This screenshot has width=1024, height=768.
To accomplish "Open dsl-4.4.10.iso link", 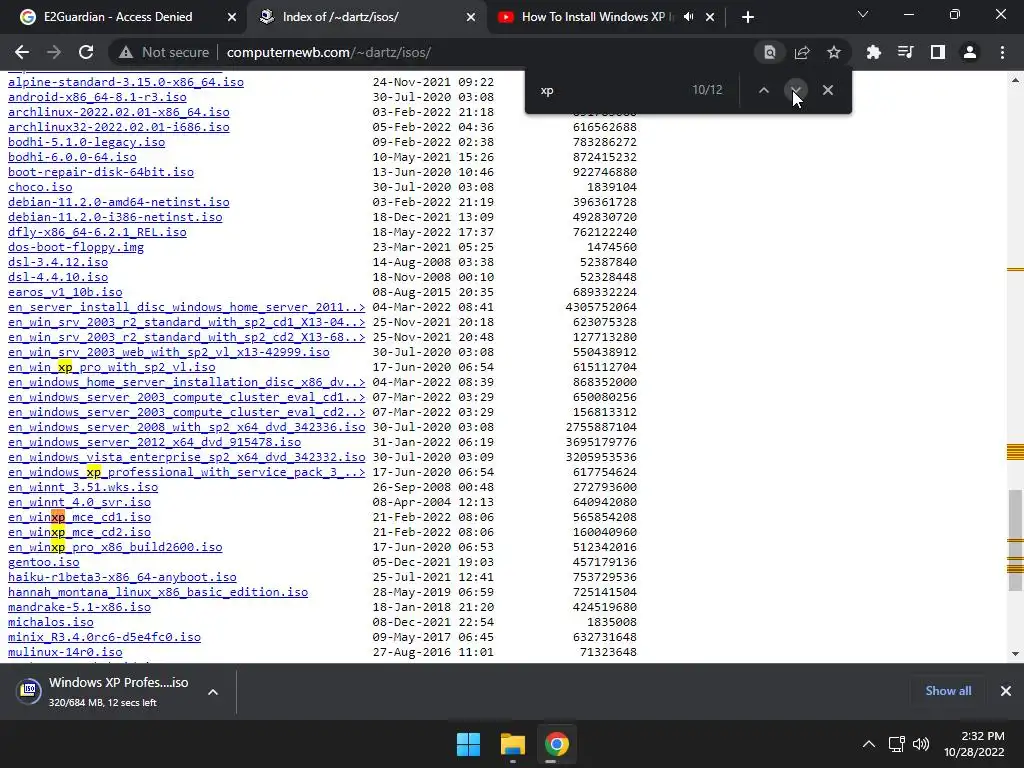I will (x=58, y=278).
